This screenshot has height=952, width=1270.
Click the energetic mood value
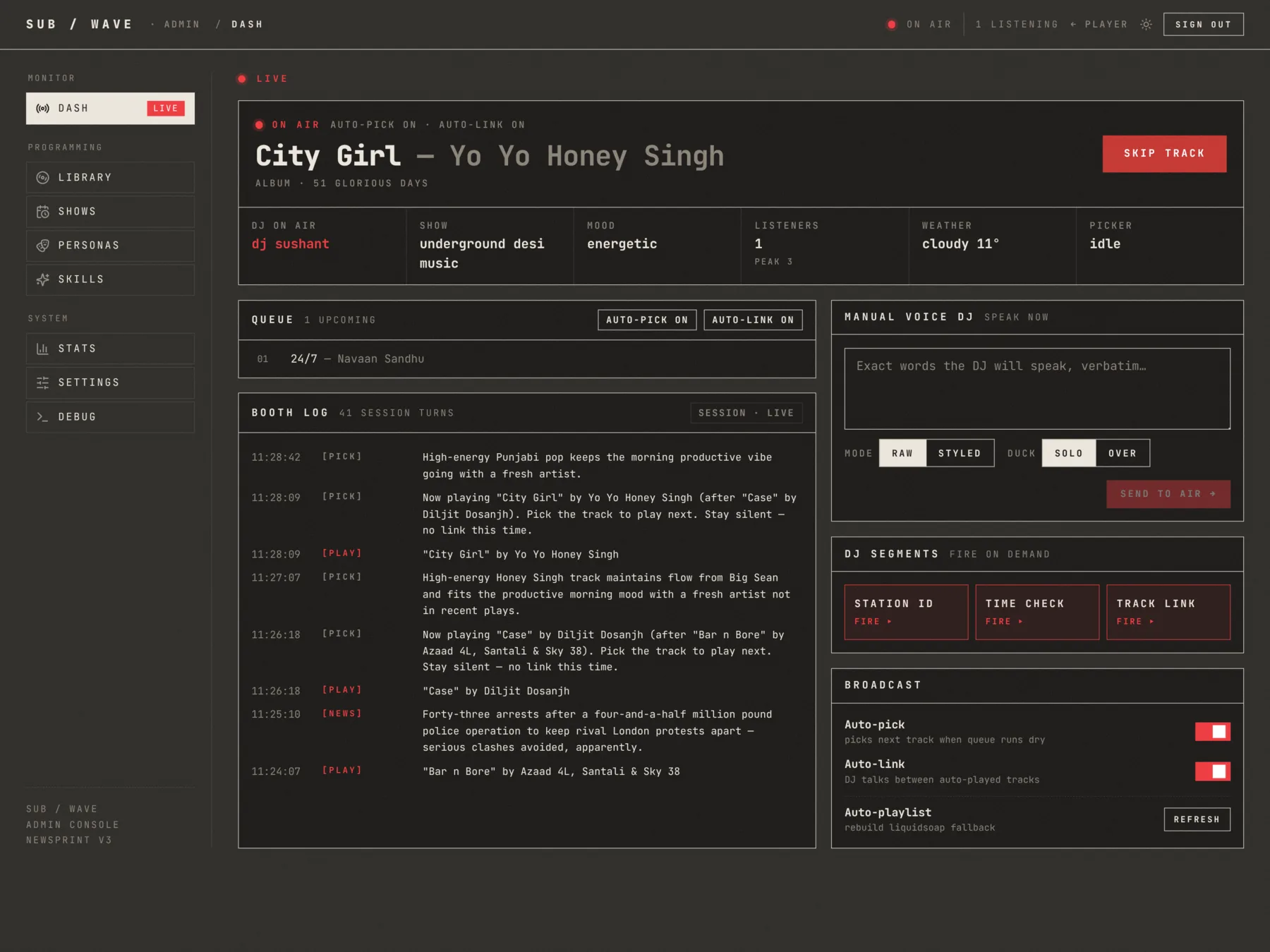click(x=622, y=243)
